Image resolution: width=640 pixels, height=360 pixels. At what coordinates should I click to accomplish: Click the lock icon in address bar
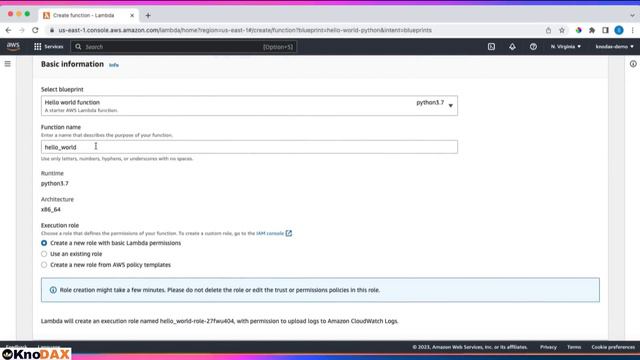[x=52, y=30]
